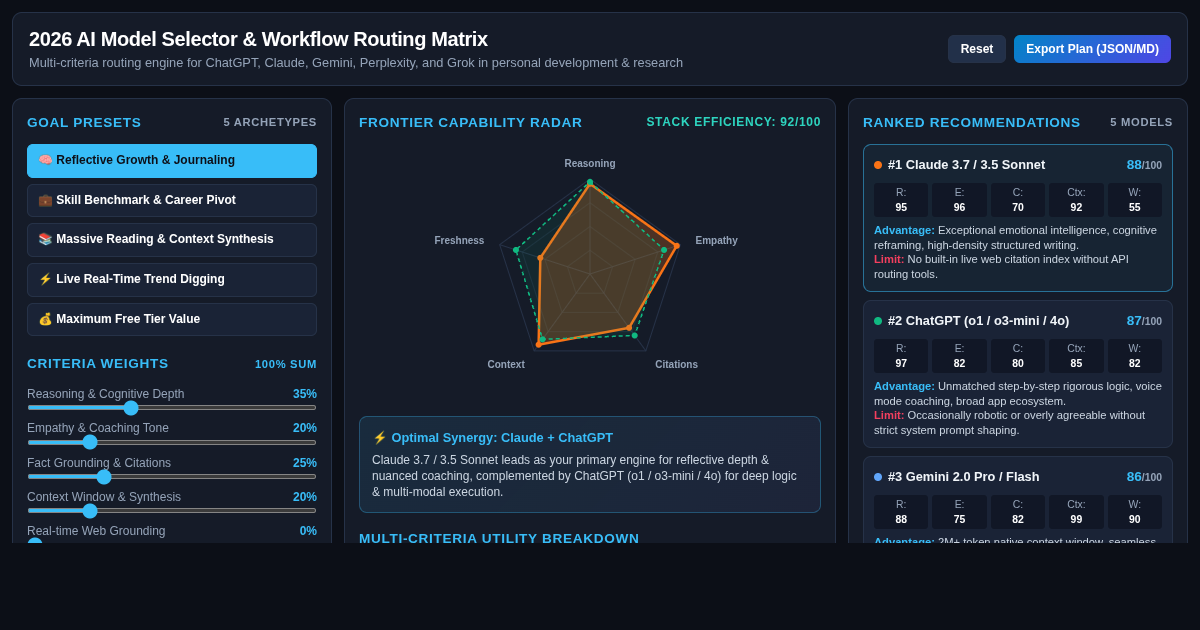Pick Massive Reading & Context Synthesis preset
The width and height of the screenshot is (1200, 630).
172,240
